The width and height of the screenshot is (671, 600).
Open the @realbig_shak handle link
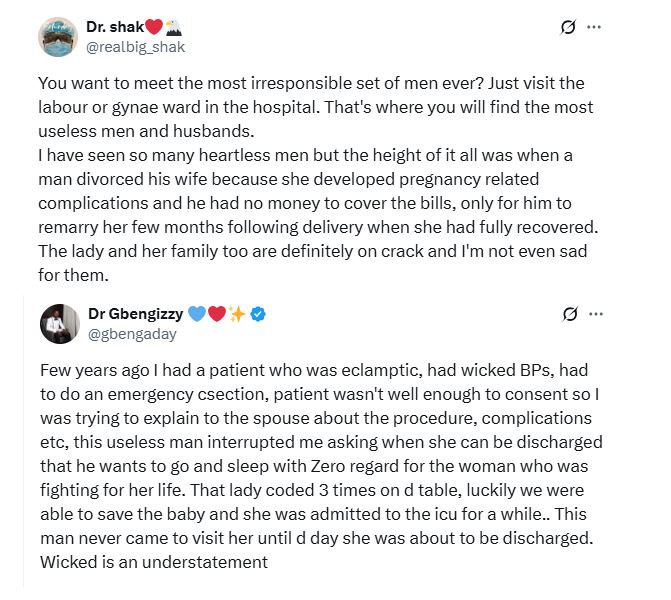click(136, 46)
